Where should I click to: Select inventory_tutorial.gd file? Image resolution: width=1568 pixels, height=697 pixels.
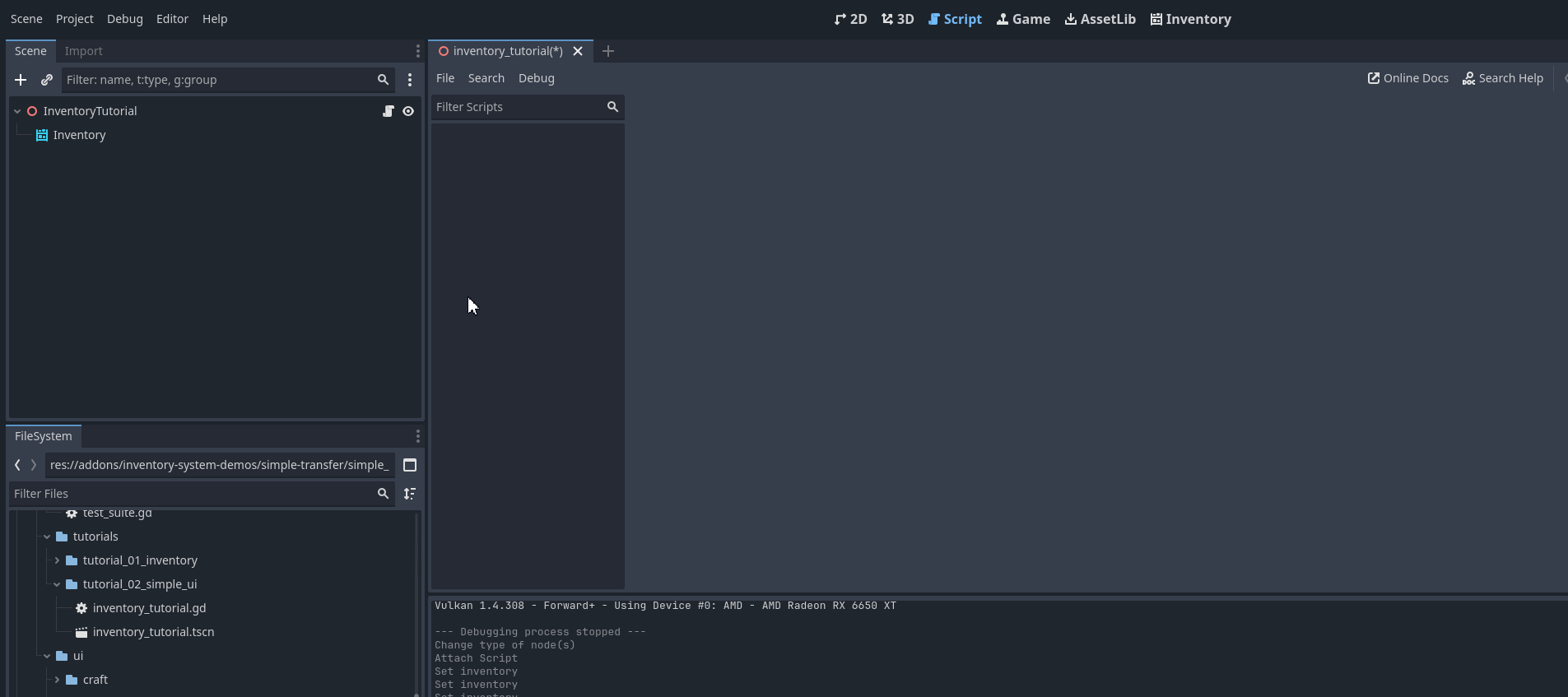(x=149, y=608)
